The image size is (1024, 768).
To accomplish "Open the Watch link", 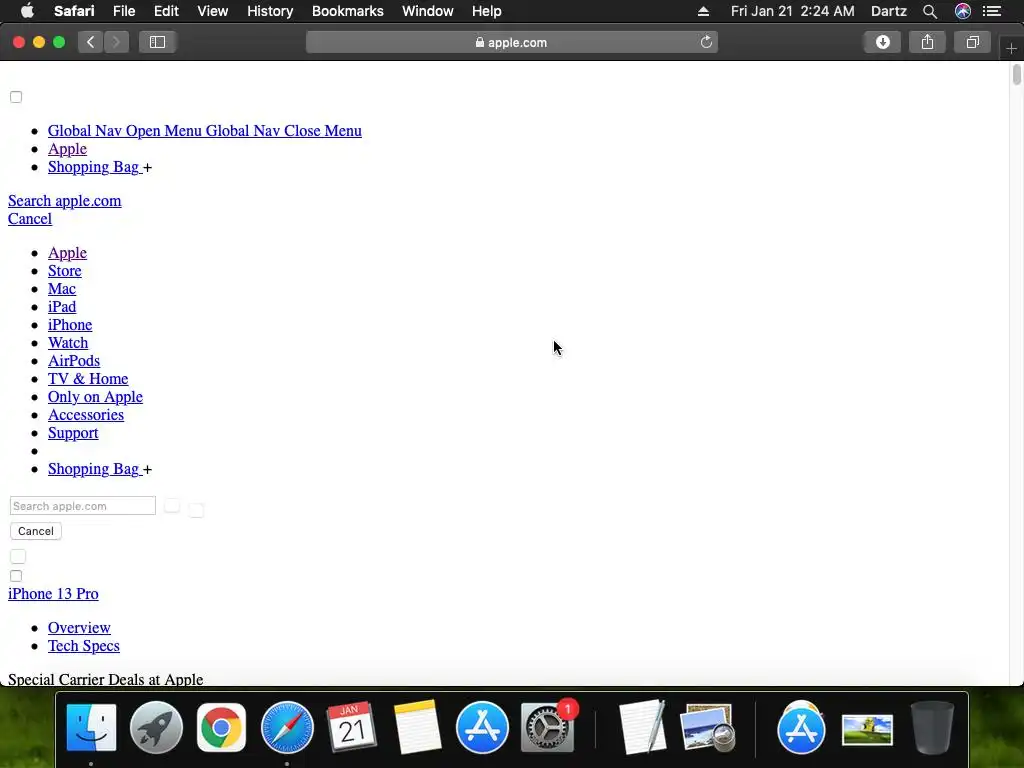I will (x=68, y=343).
